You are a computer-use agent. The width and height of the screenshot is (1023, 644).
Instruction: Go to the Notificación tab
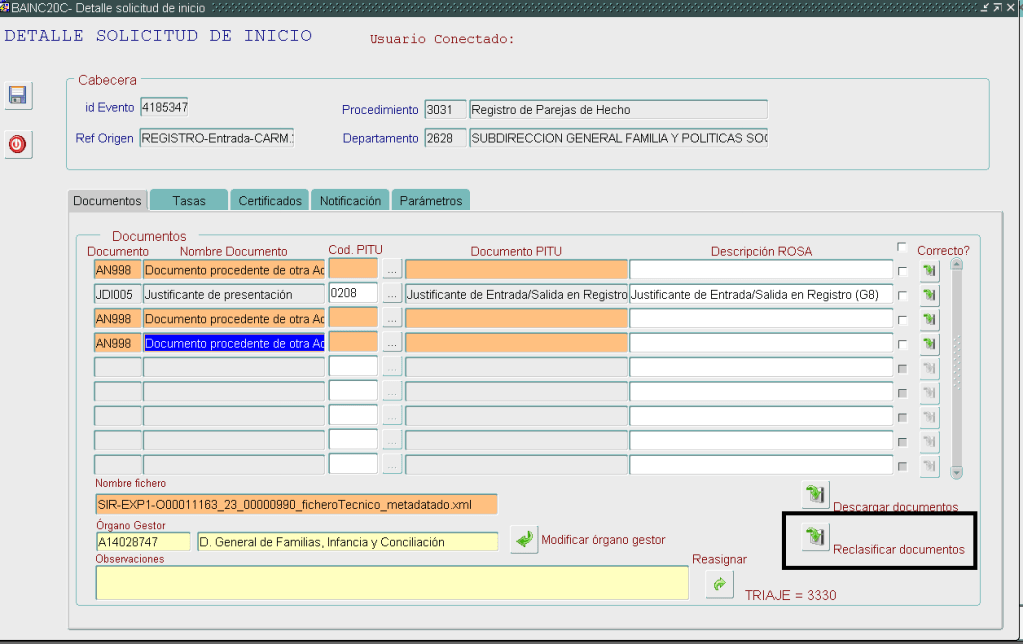(x=350, y=201)
